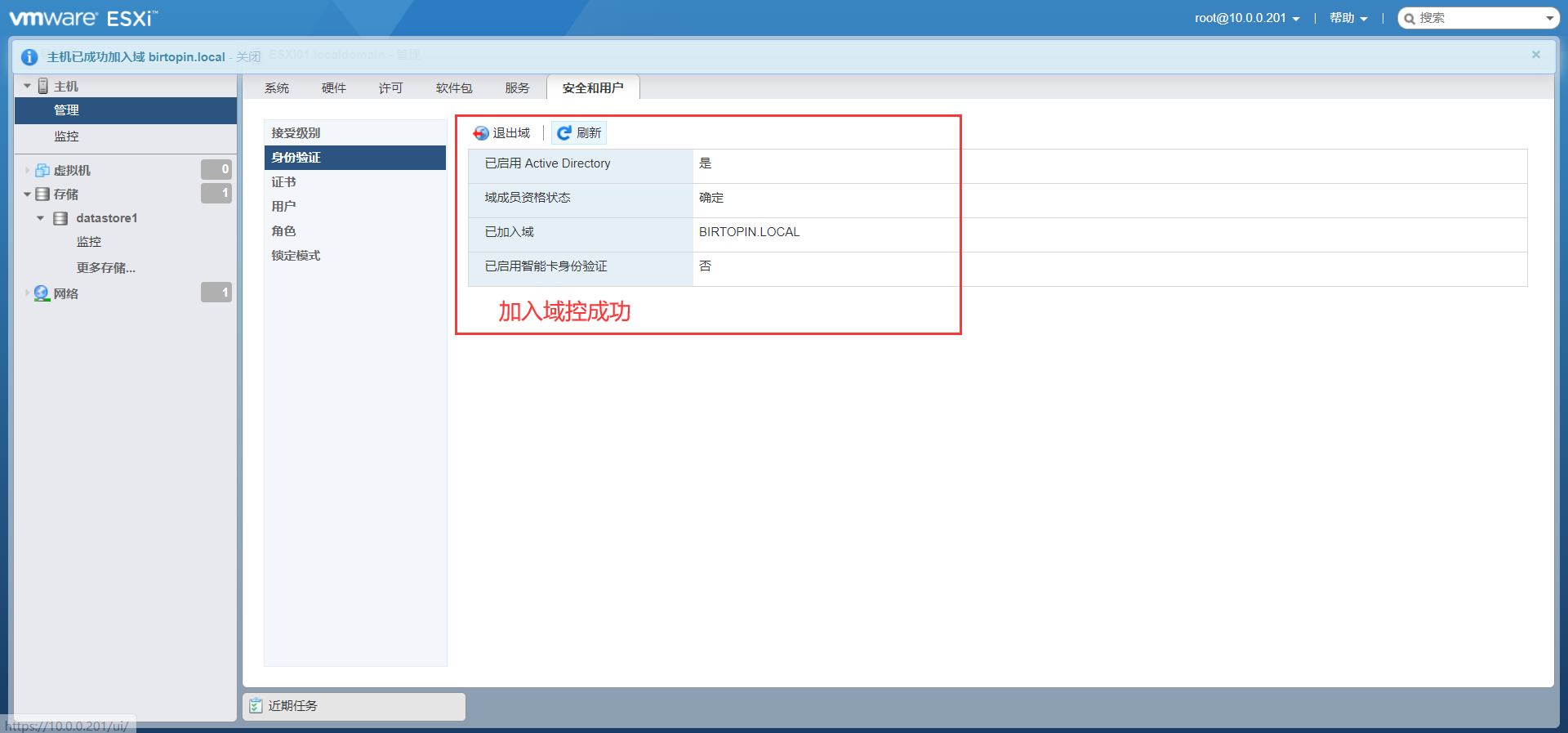Screen dimensions: 1568x733
Task: Click the 确定 status value
Action: pyautogui.click(x=711, y=198)
